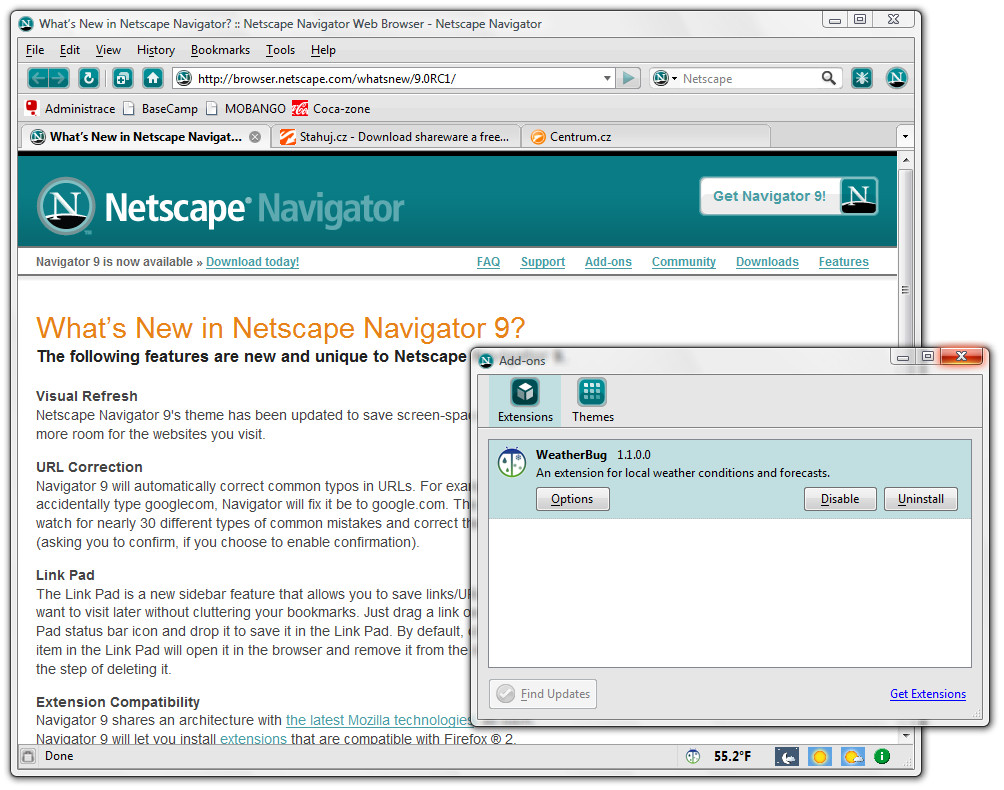Click the night weather icon in status bar
This screenshot has height=790, width=1004.
pos(786,757)
